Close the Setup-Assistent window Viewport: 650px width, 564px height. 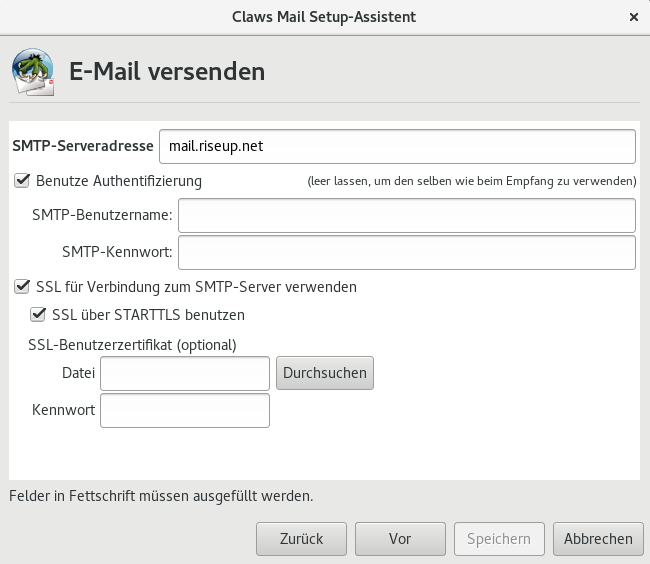[633, 17]
